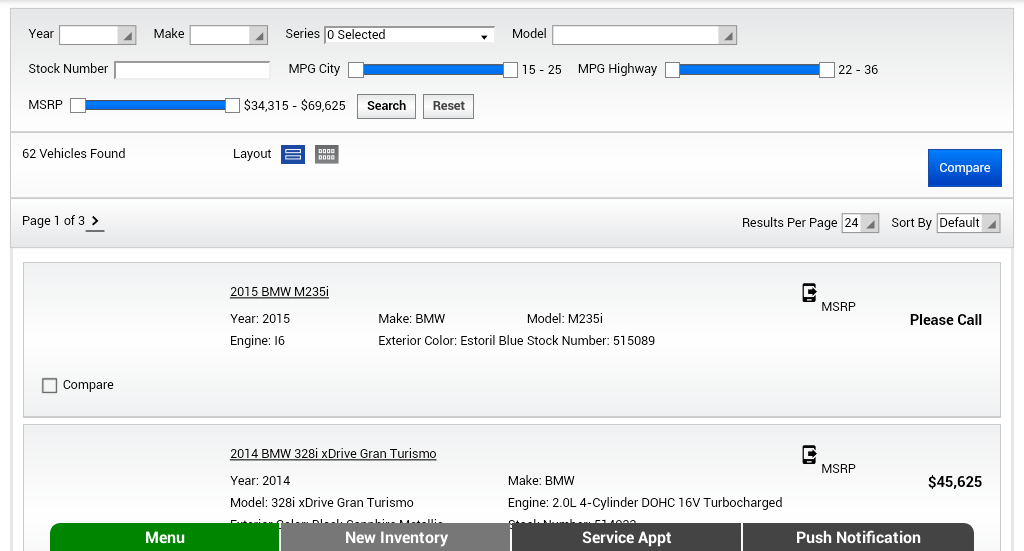The height and width of the screenshot is (551, 1024).
Task: Click the 'Please Call' price text
Action: [946, 320]
